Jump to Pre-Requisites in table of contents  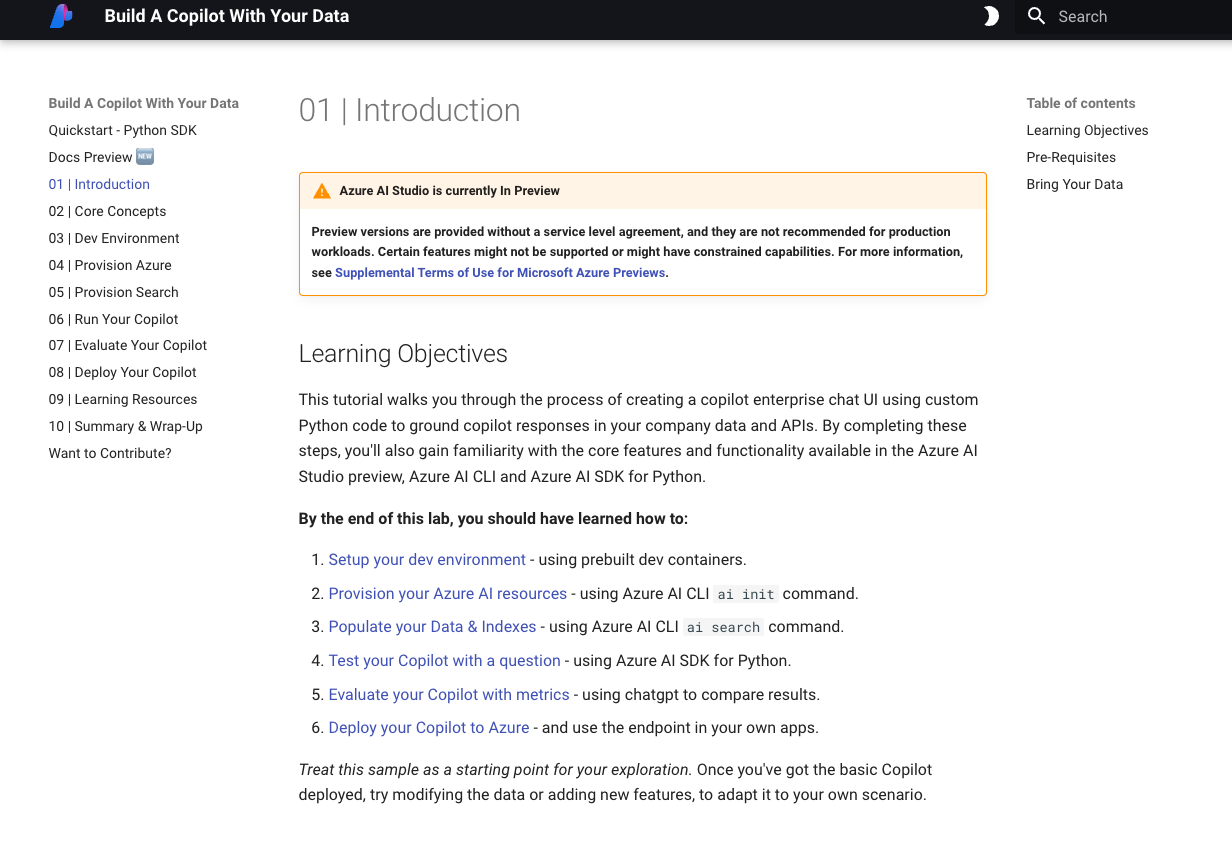coord(1071,157)
